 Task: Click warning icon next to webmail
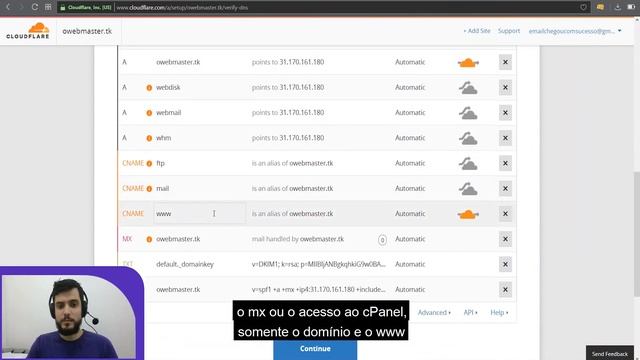pyautogui.click(x=149, y=113)
